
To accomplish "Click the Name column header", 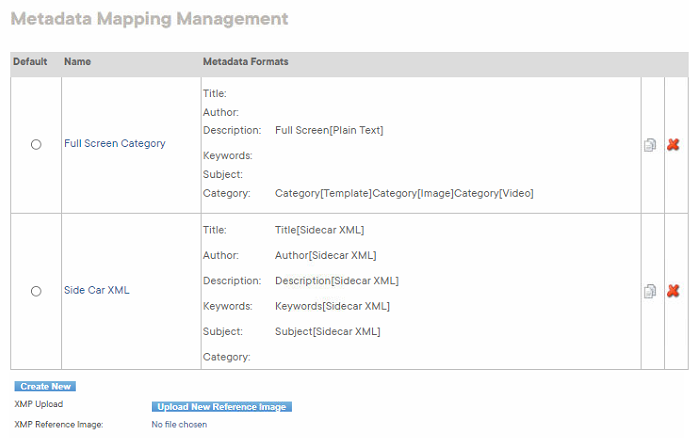I will (77, 62).
